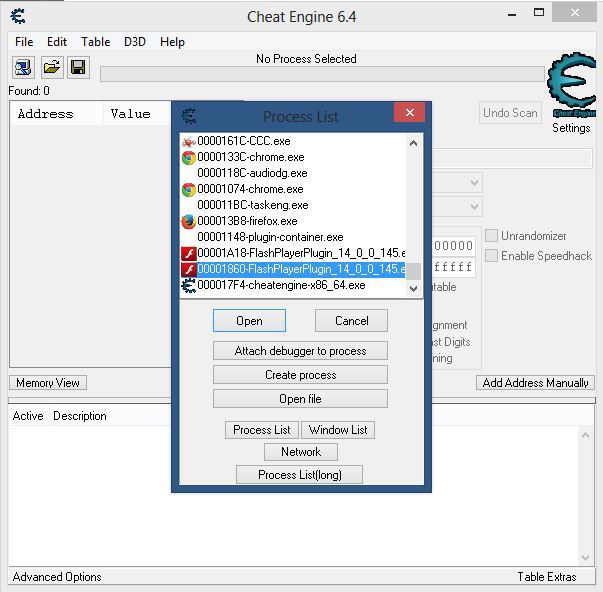The image size is (603, 592).
Task: Click the address table scroll up arrow
Action: [586, 435]
